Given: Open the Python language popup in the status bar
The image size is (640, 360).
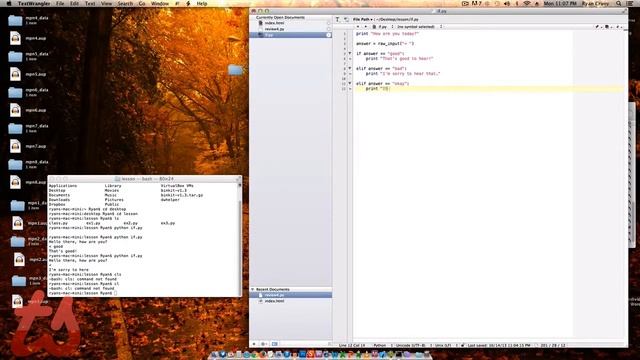Looking at the screenshot, I should click(x=381, y=345).
